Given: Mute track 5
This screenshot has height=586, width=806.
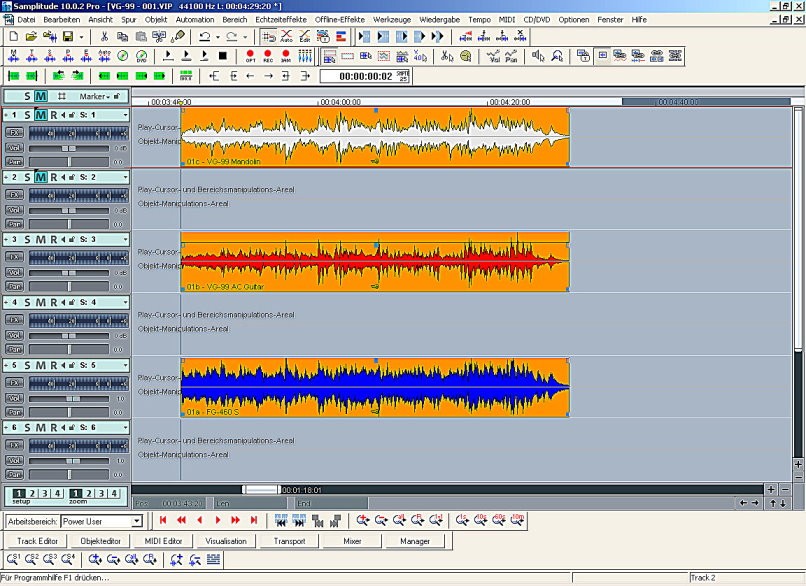Looking at the screenshot, I should click(x=41, y=365).
